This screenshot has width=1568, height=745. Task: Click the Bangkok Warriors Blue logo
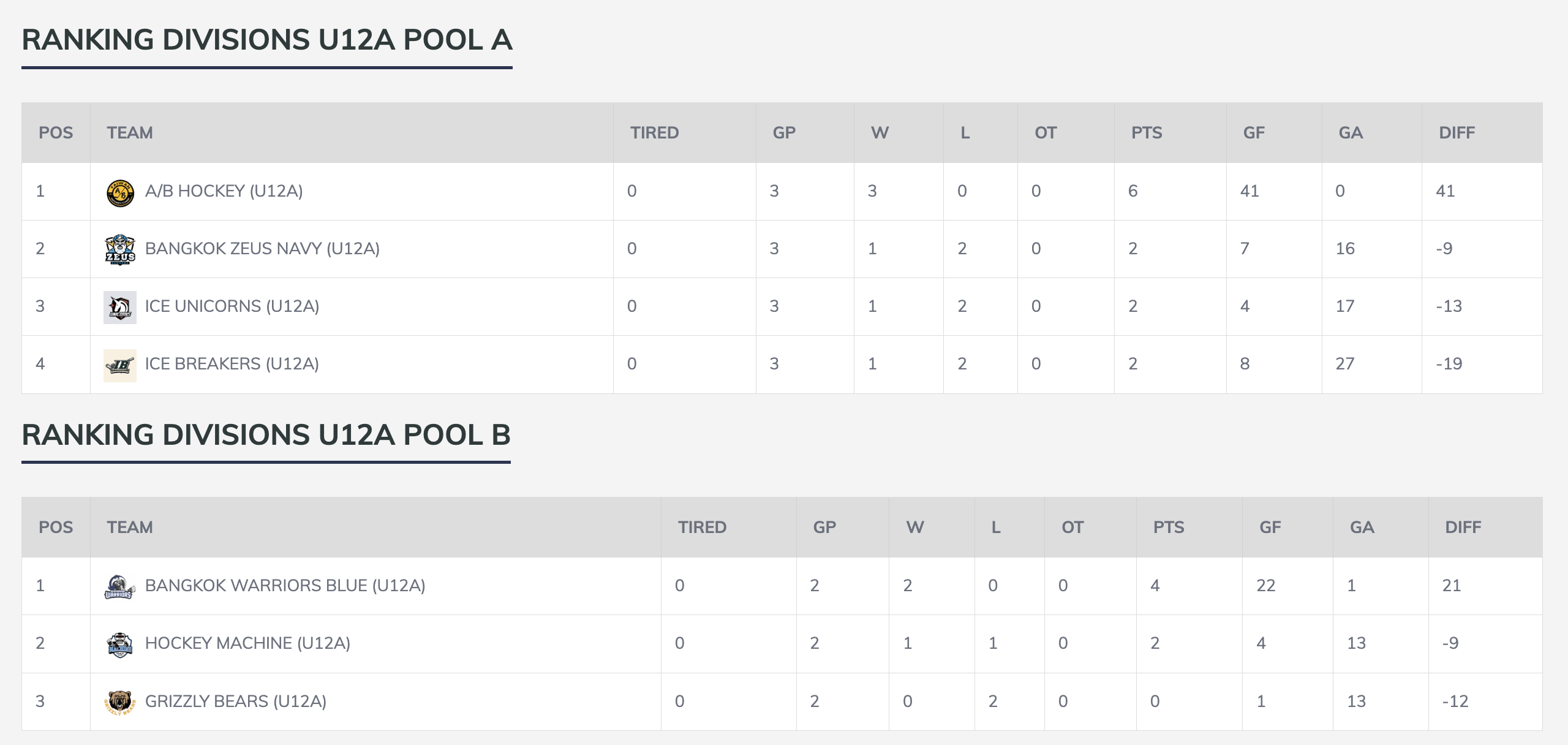pos(119,586)
